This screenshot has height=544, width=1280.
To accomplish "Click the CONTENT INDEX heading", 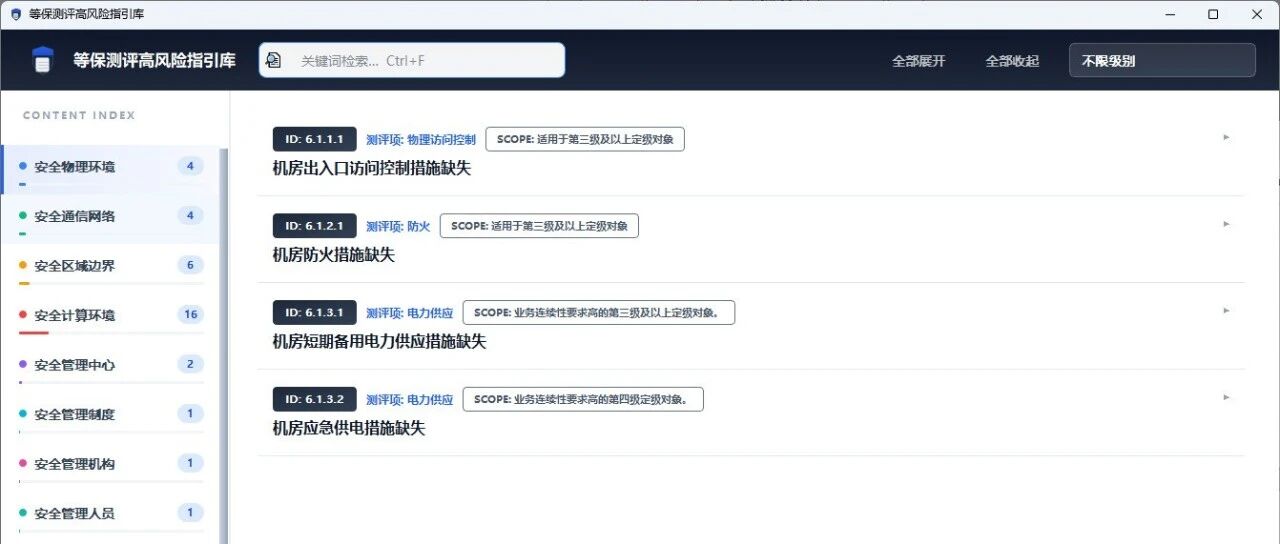I will point(79,115).
